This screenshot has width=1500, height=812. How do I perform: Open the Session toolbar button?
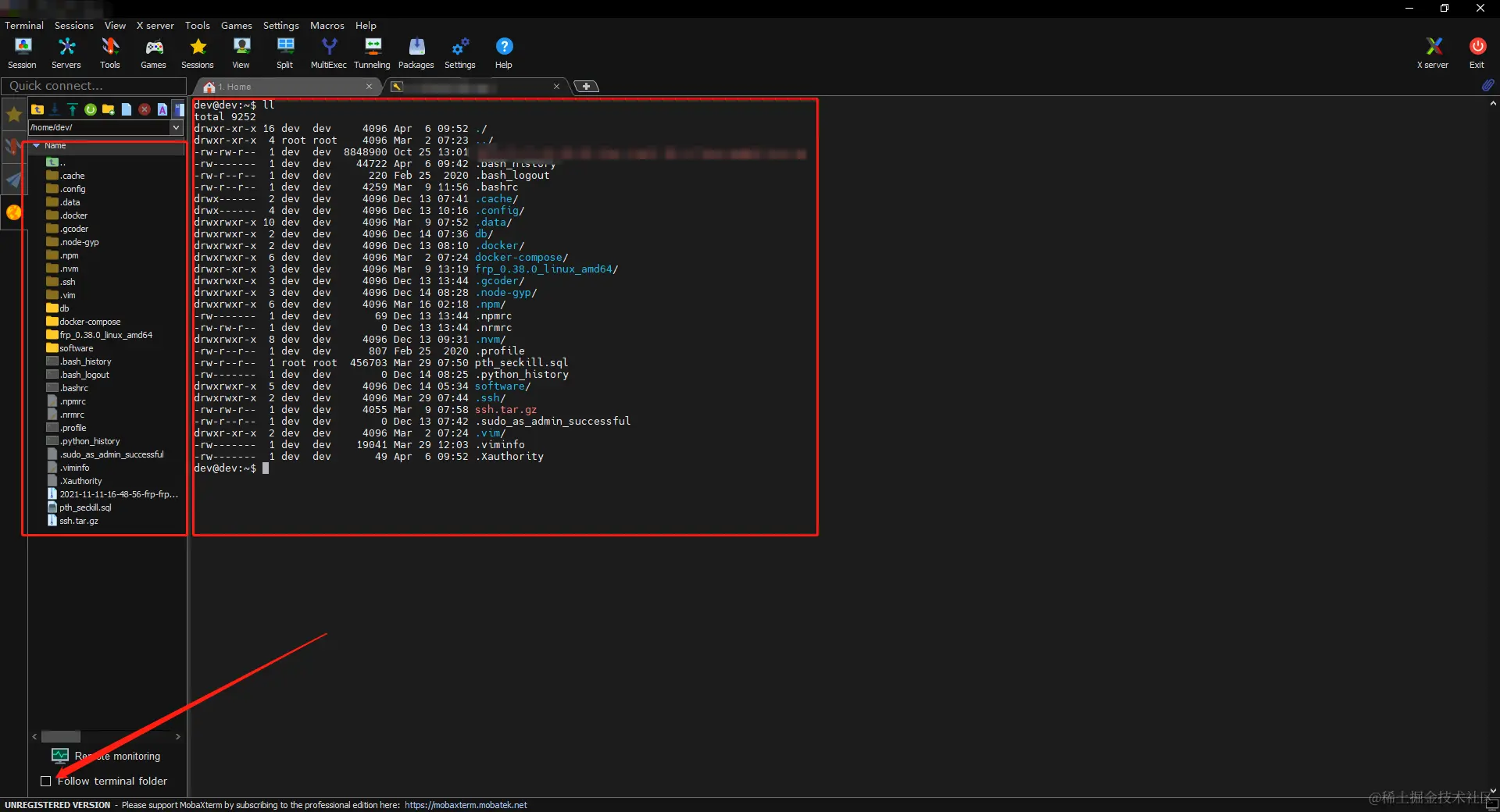(x=23, y=53)
